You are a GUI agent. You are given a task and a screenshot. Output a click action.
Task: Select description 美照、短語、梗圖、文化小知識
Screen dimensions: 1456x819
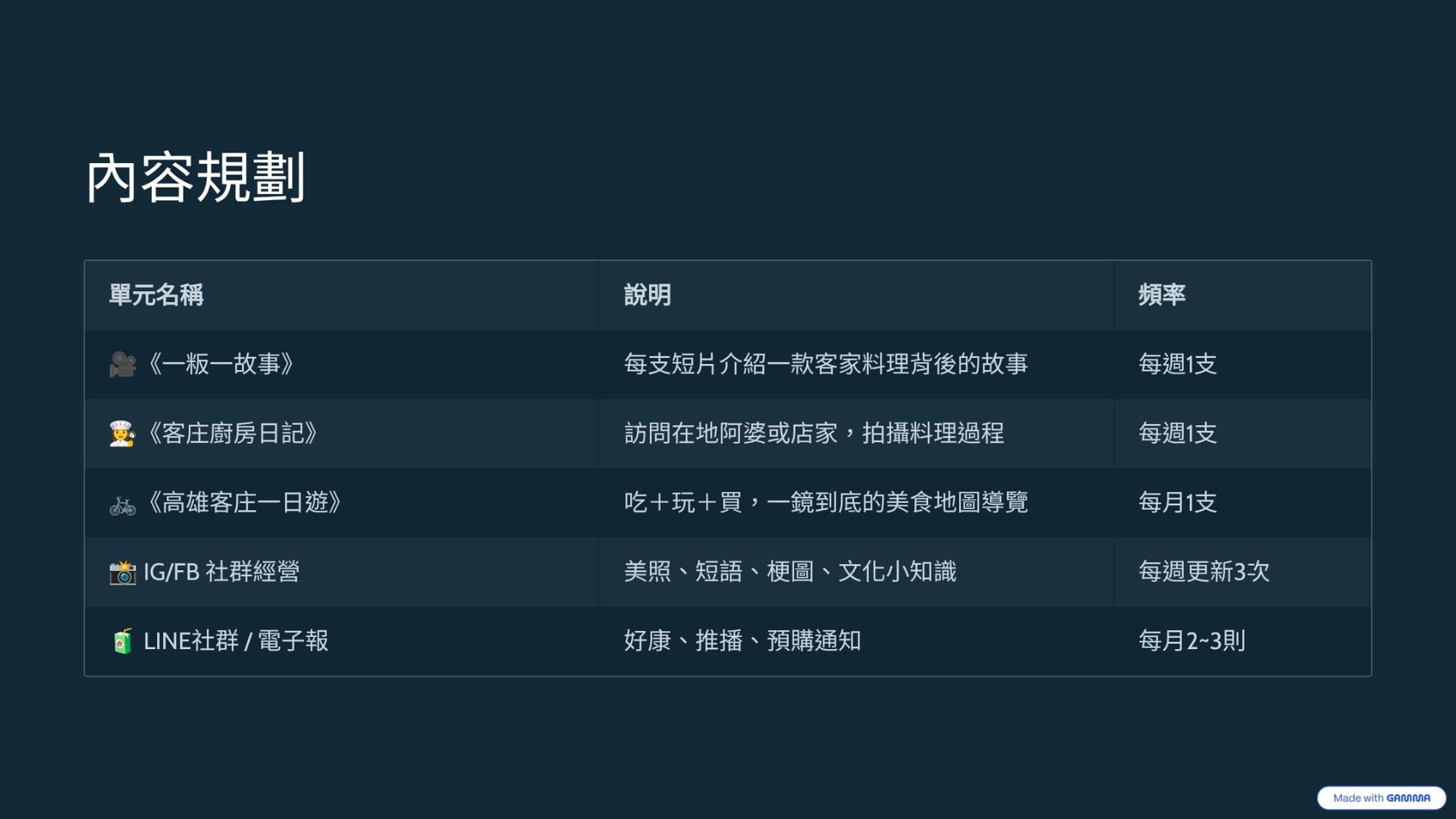point(790,572)
